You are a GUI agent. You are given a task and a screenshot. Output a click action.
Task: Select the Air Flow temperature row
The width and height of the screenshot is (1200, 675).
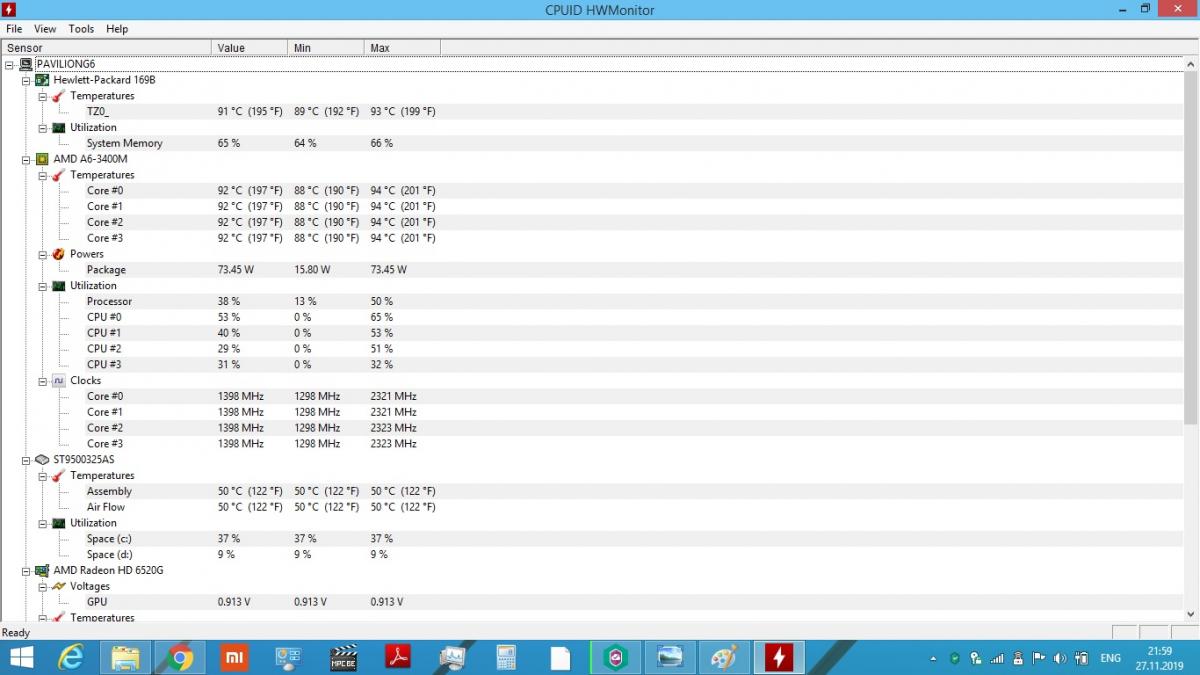592,507
